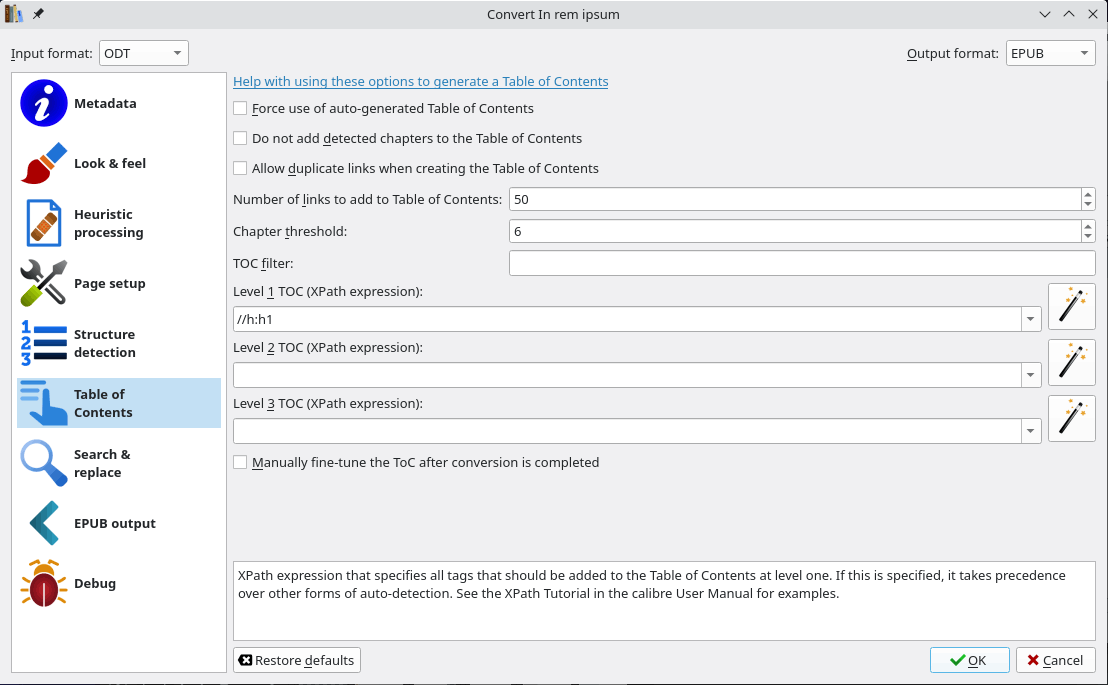This screenshot has width=1108, height=685.
Task: Expand the Output format EPUB dropdown
Action: pos(1050,54)
